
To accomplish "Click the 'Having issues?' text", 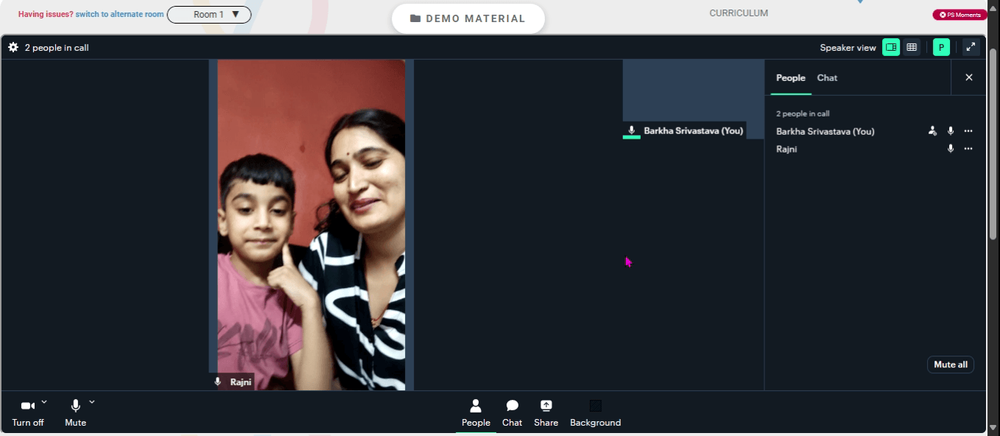I will tap(45, 14).
